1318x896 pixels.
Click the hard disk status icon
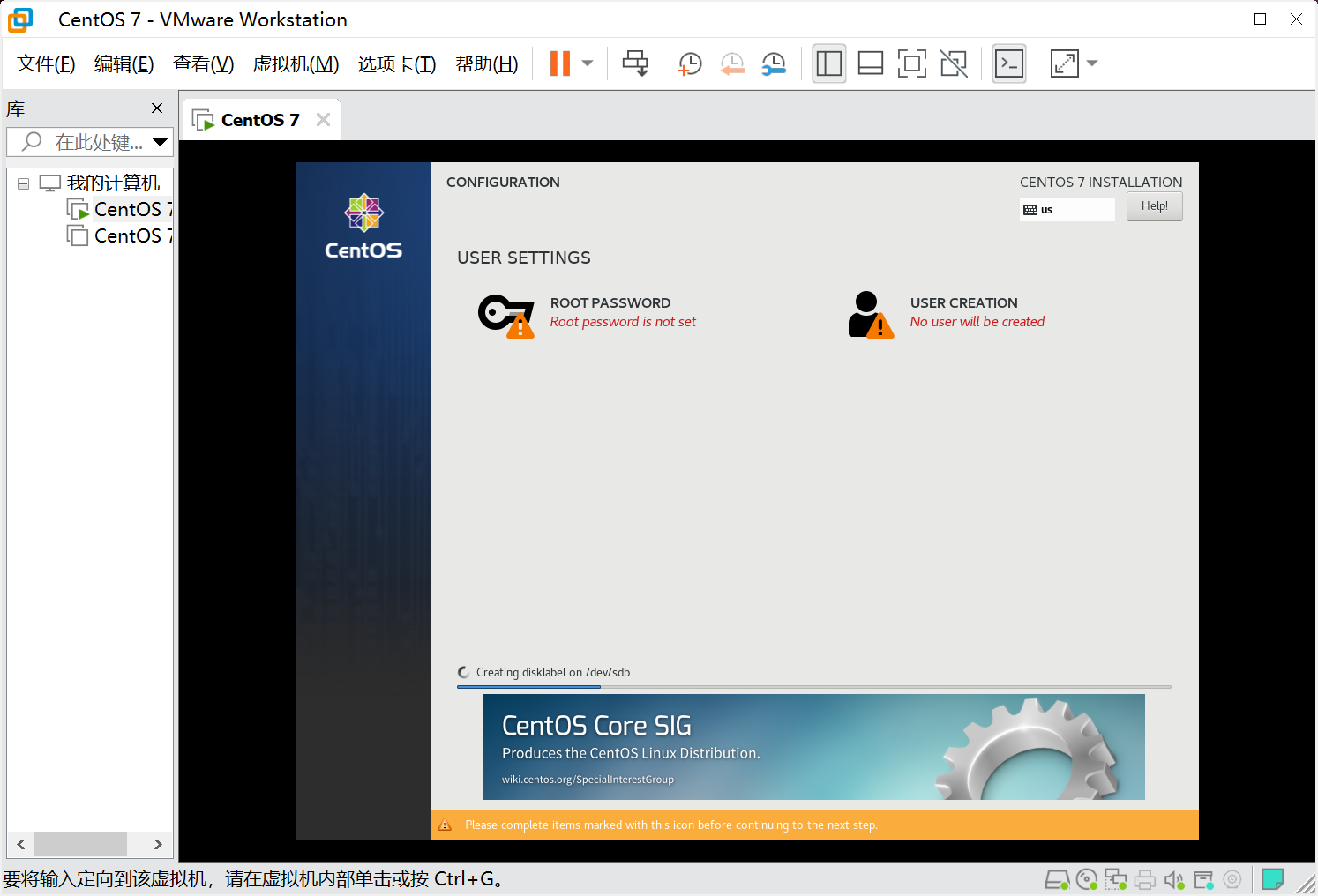[1057, 879]
